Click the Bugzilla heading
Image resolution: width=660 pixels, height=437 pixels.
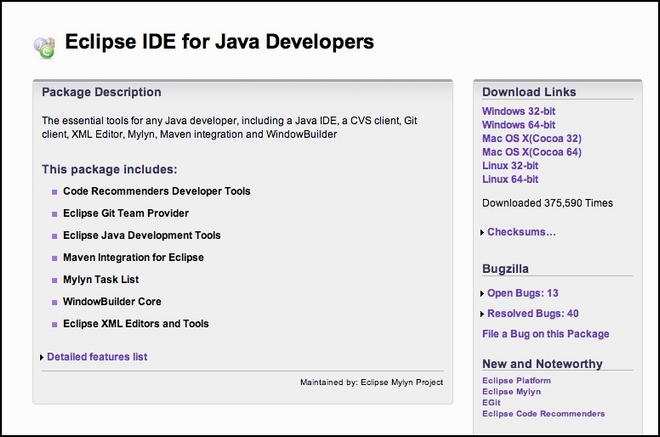pyautogui.click(x=505, y=269)
